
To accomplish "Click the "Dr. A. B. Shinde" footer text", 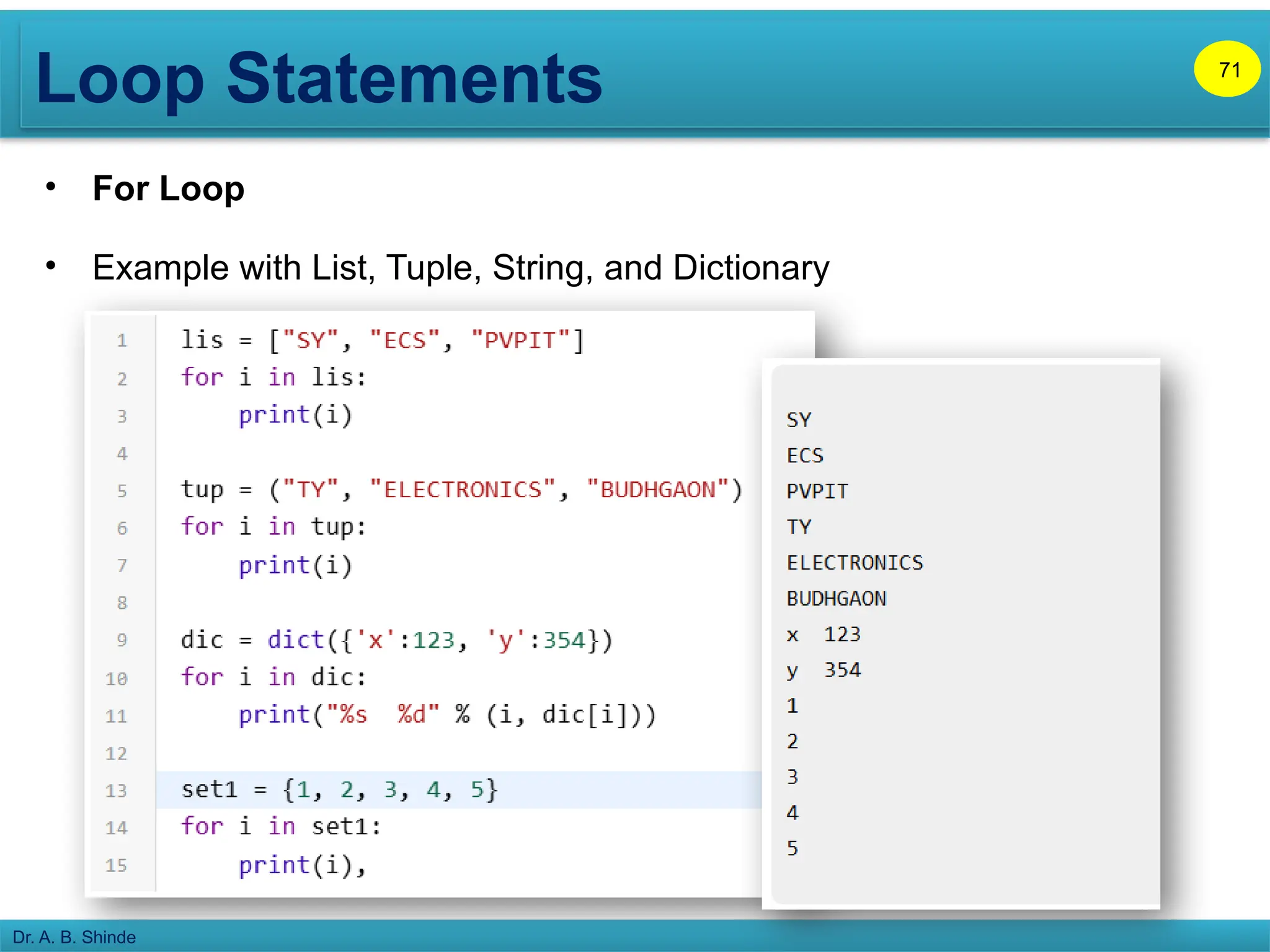I will click(x=74, y=937).
